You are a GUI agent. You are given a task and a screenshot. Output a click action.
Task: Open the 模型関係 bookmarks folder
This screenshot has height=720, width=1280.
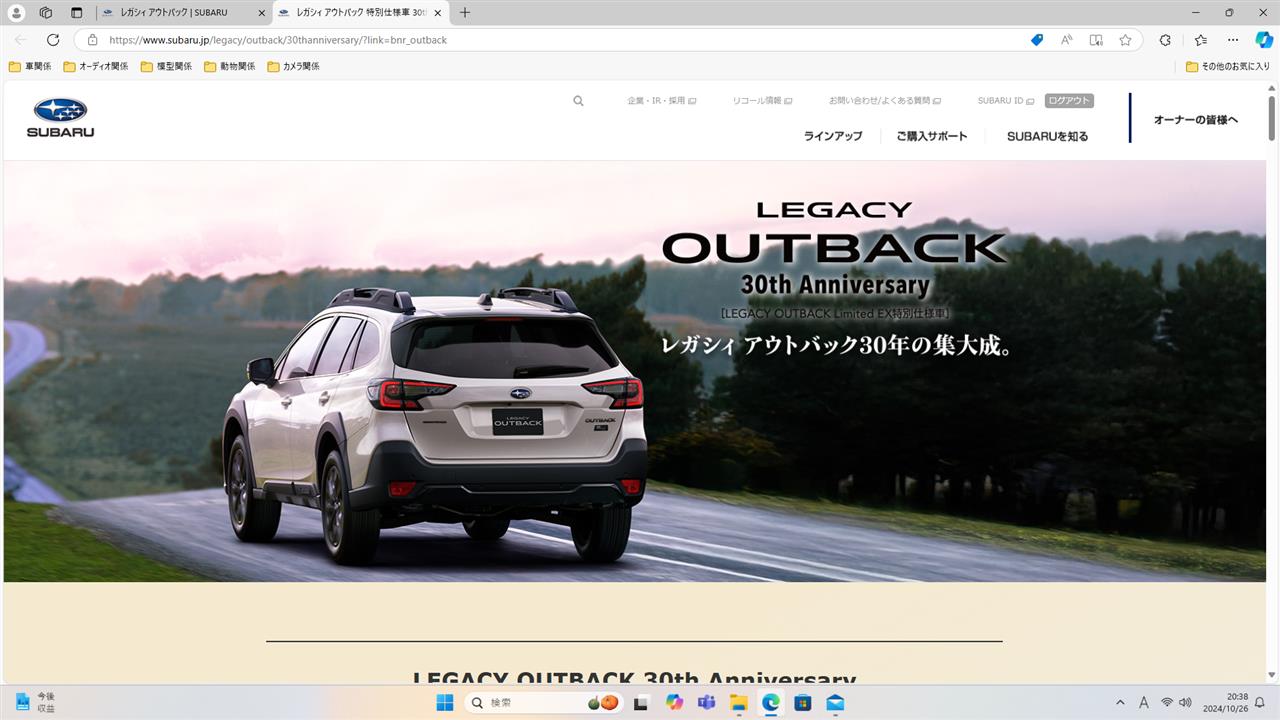166,66
